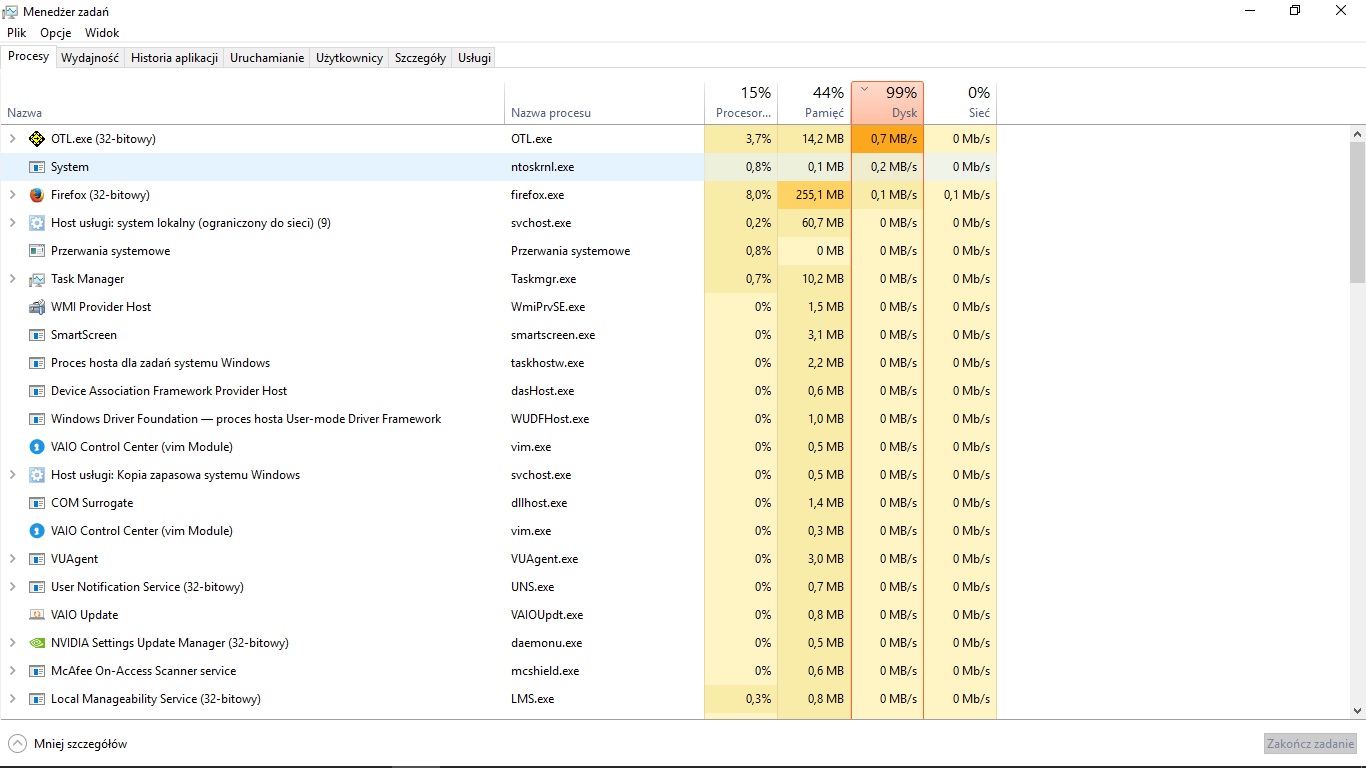This screenshot has height=768, width=1366.
Task: Click the Kopia zapasowa service host icon
Action: click(37, 475)
